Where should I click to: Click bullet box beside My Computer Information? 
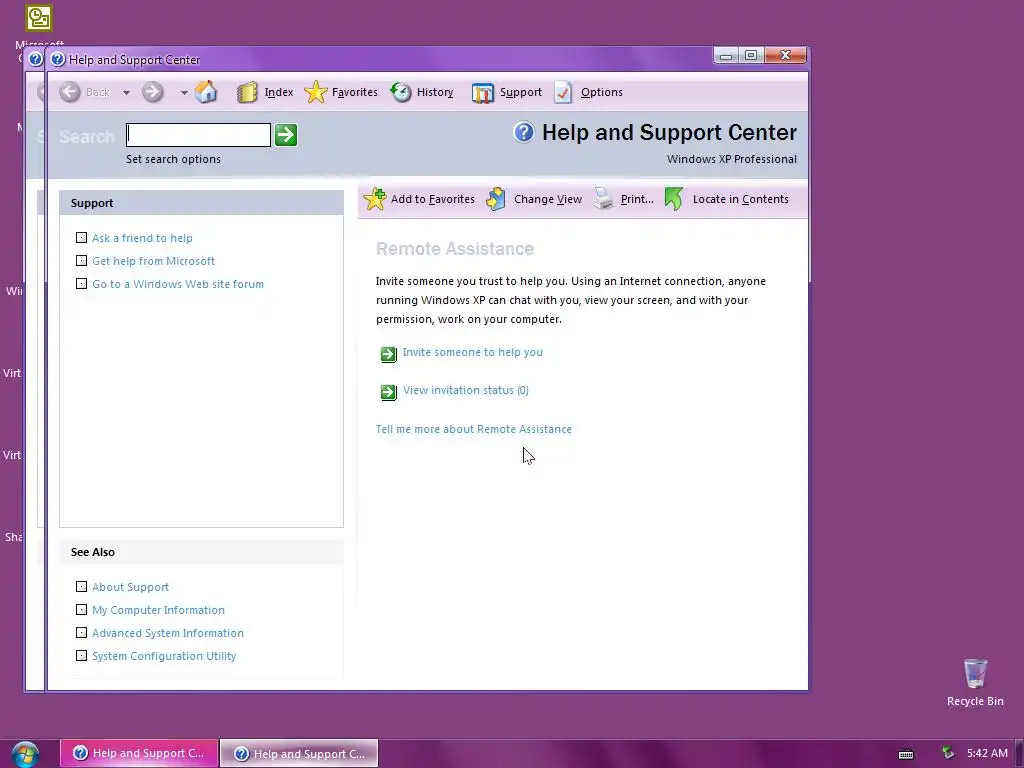[x=81, y=609]
